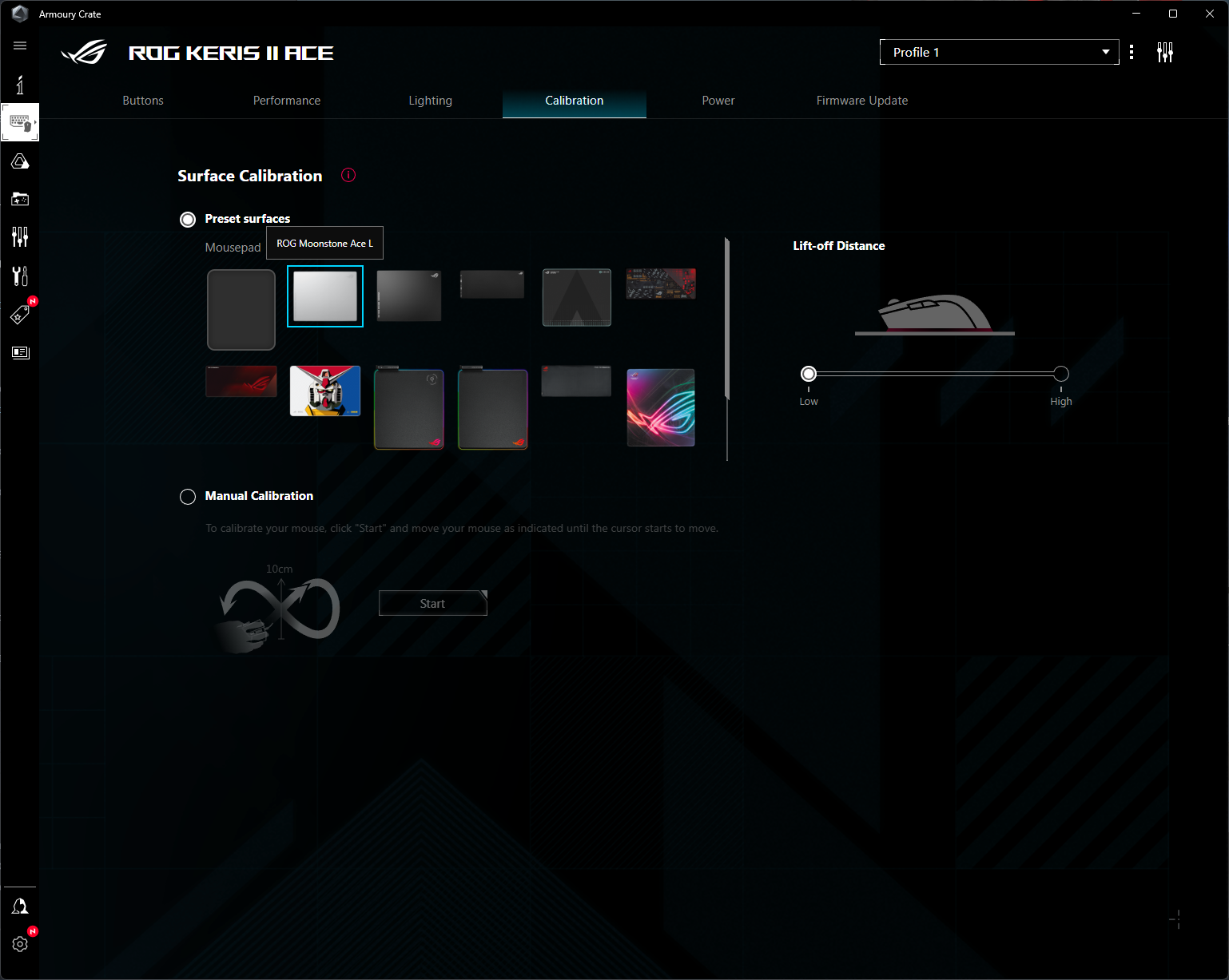The image size is (1229, 980).
Task: Click the ROG logo in the header
Action: pyautogui.click(x=84, y=53)
